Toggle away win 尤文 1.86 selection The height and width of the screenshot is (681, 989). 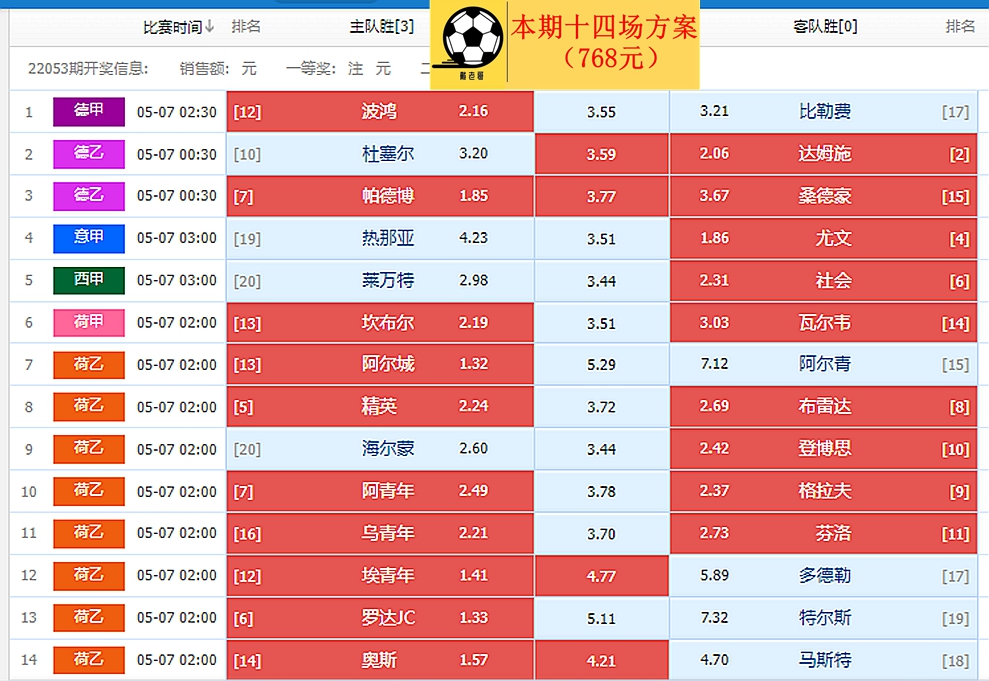823,238
